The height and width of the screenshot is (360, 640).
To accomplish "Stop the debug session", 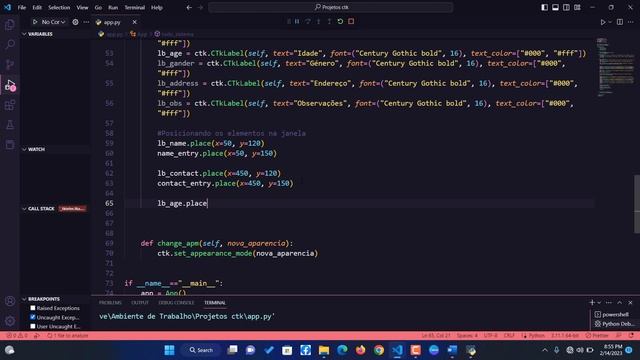I will point(351,21).
